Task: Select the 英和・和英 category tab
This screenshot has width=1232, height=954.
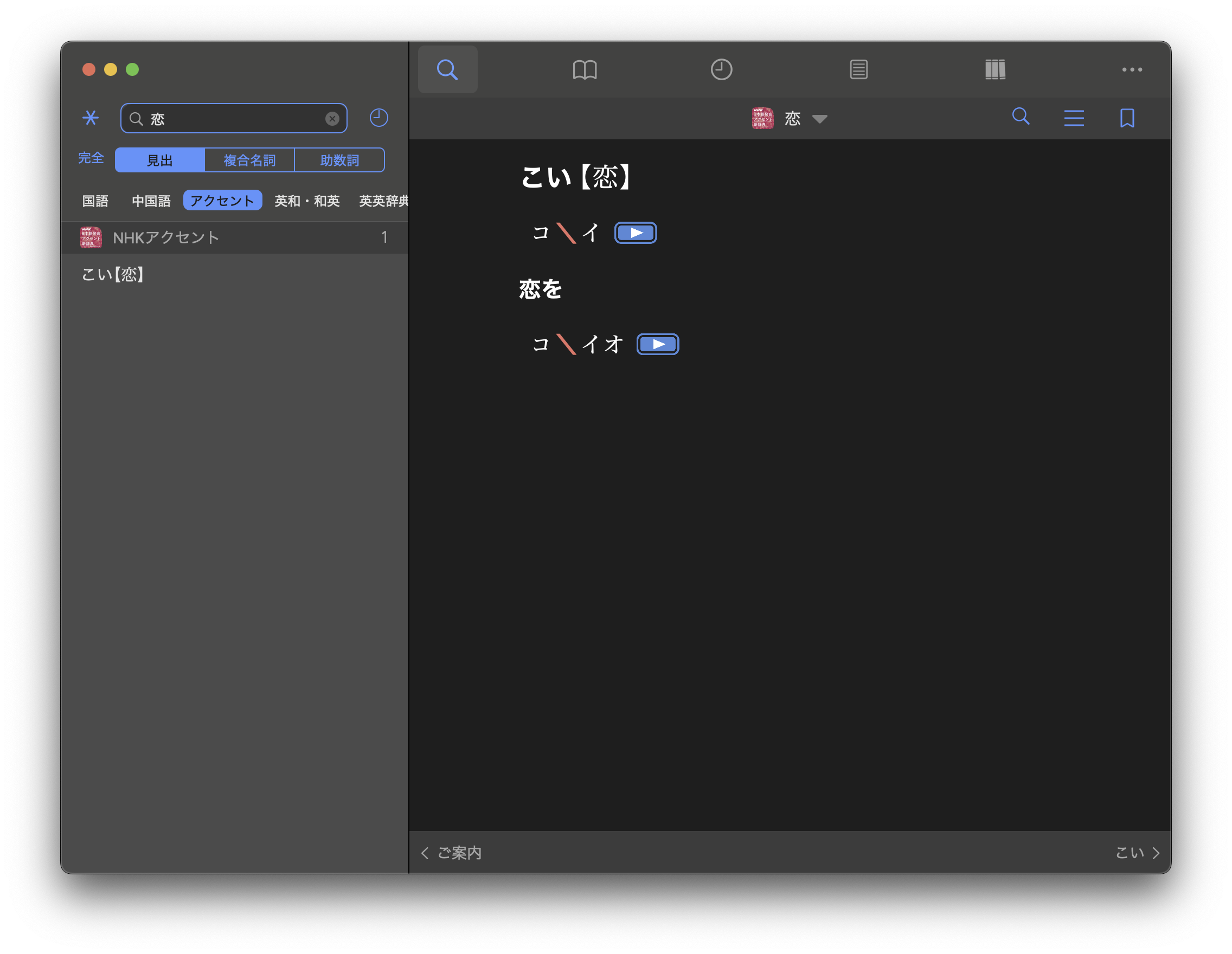Action: coord(307,201)
